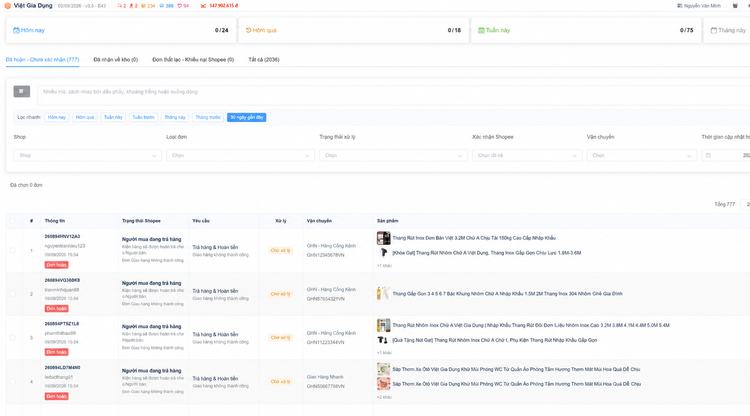
Task: Apply the Tháng trước quick filter
Action: pos(208,117)
